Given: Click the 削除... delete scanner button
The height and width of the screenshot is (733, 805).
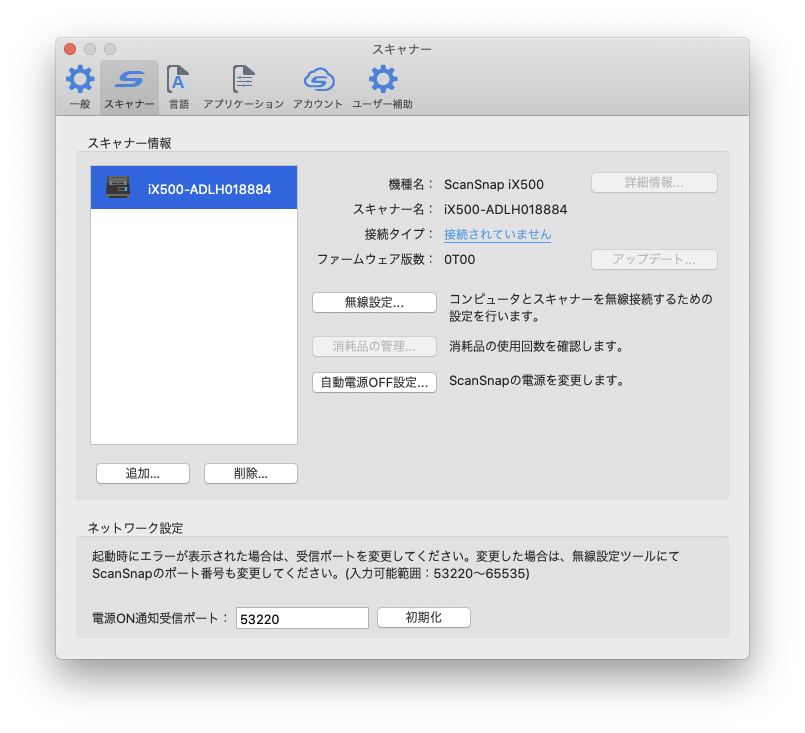Looking at the screenshot, I should 251,474.
